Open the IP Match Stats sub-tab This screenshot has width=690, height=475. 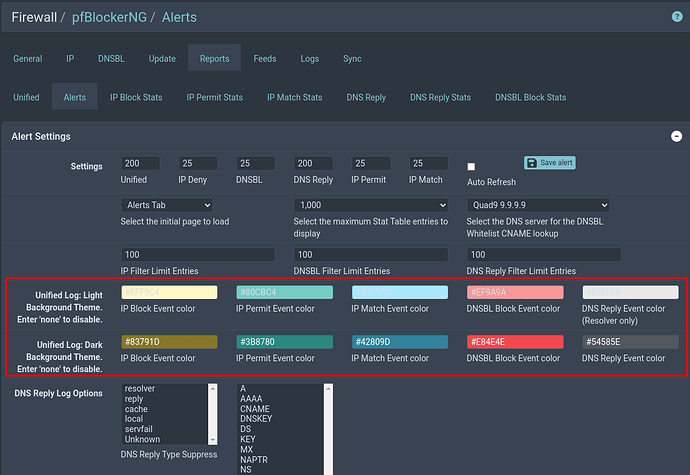tap(294, 97)
